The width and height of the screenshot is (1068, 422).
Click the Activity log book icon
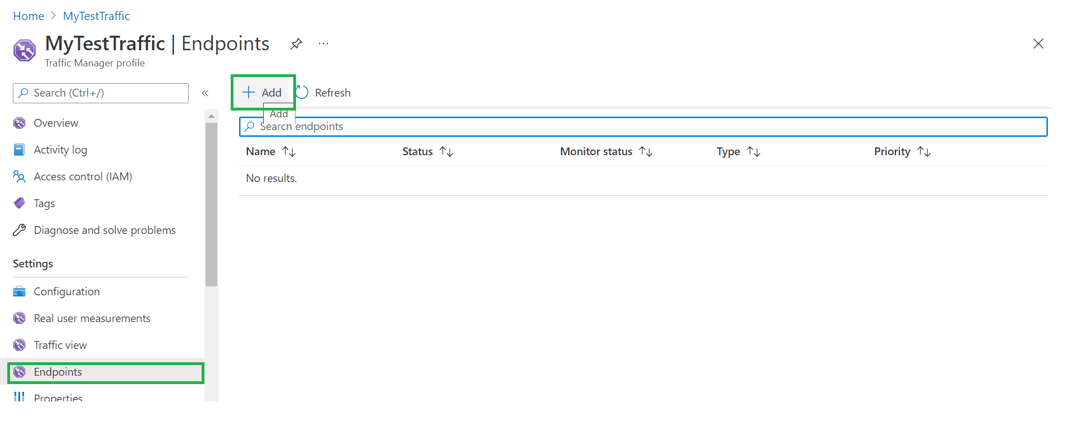(20, 150)
